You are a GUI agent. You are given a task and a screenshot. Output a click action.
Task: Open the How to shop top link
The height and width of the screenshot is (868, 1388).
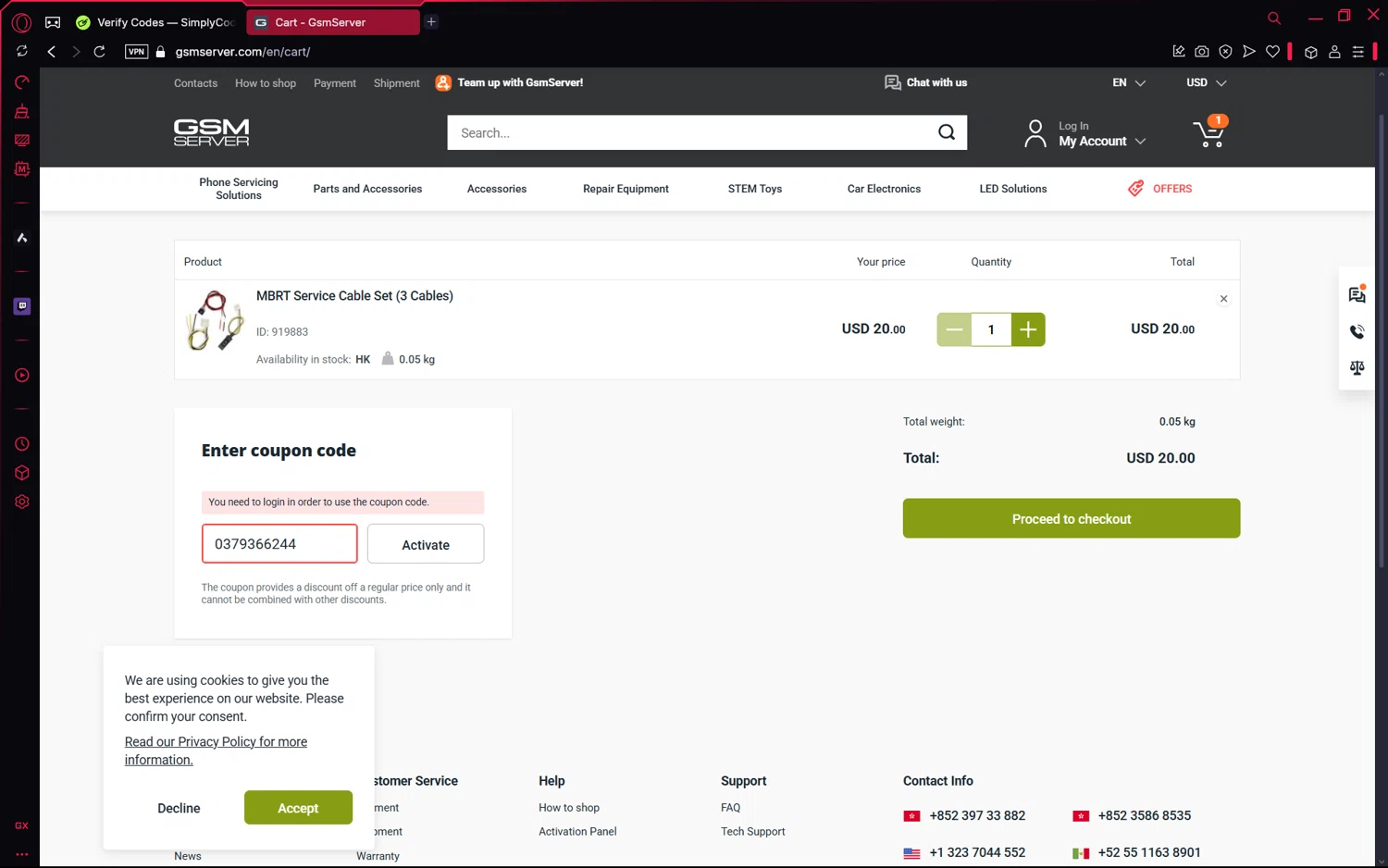pos(266,83)
